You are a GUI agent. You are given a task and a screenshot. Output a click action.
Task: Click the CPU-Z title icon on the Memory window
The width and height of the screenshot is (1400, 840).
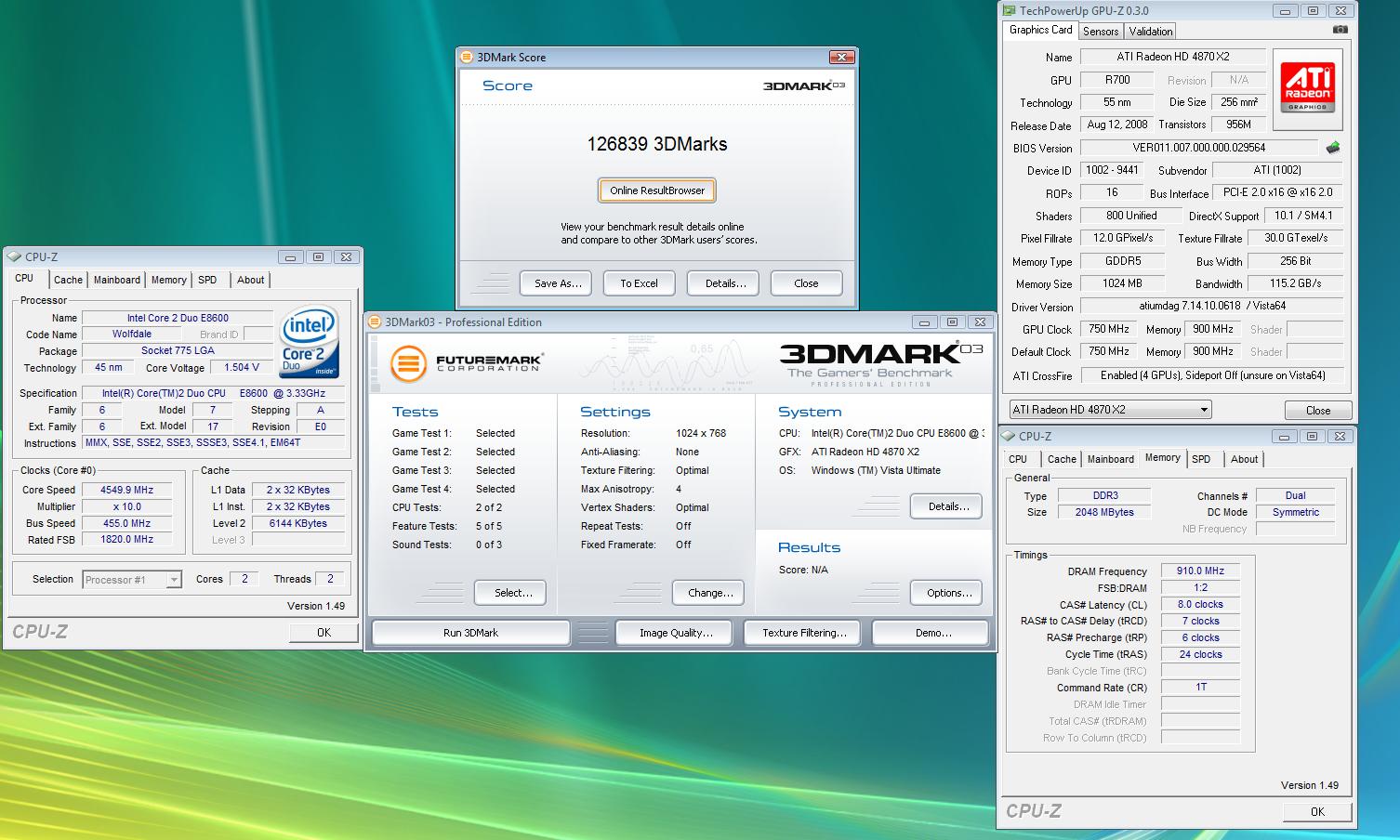coord(1008,436)
